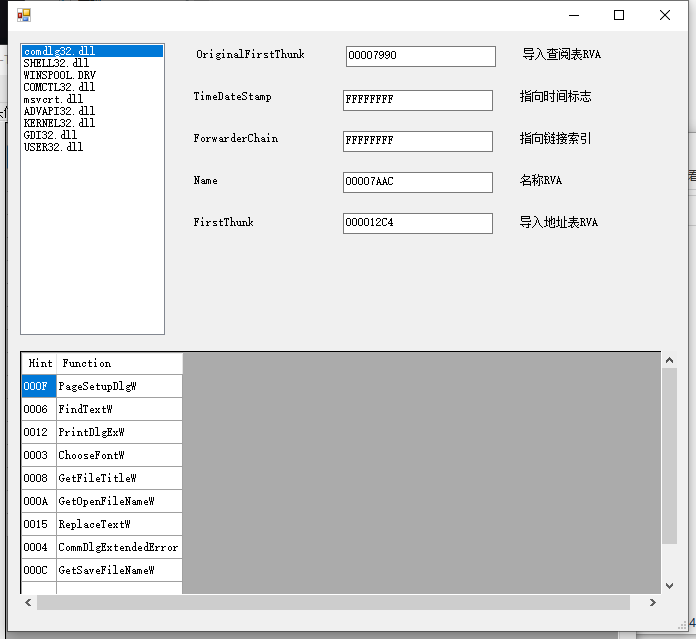Minimize the import table window
Image resolution: width=696 pixels, height=639 pixels.
(574, 16)
